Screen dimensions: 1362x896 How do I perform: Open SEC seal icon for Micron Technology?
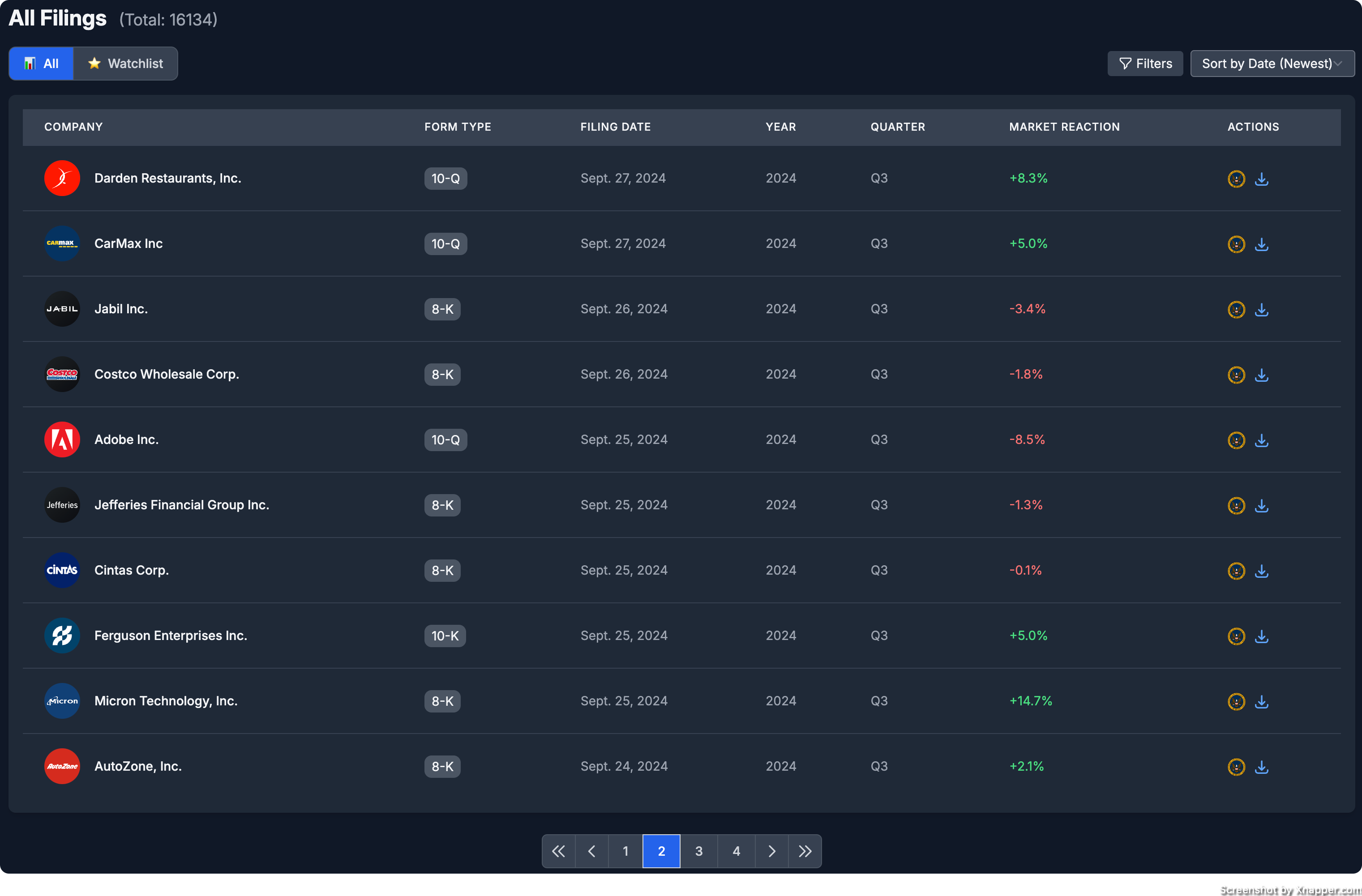1236,701
